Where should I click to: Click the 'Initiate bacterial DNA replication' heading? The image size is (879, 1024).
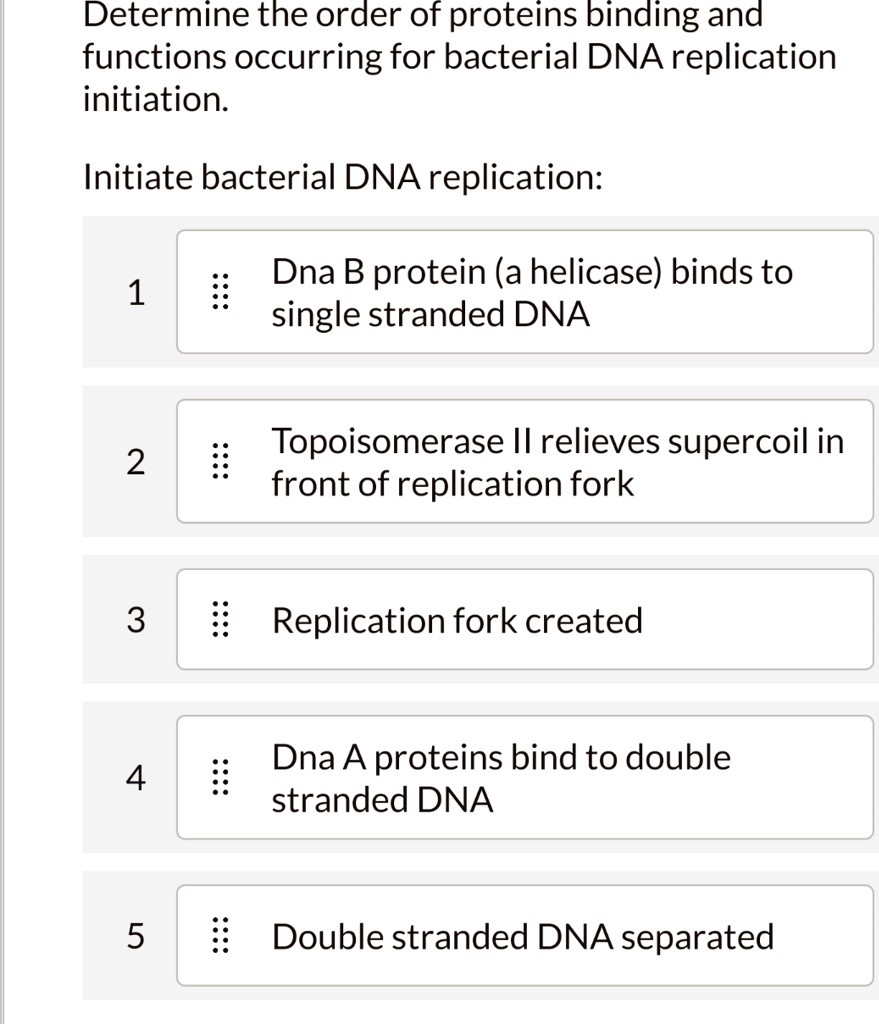tap(342, 176)
